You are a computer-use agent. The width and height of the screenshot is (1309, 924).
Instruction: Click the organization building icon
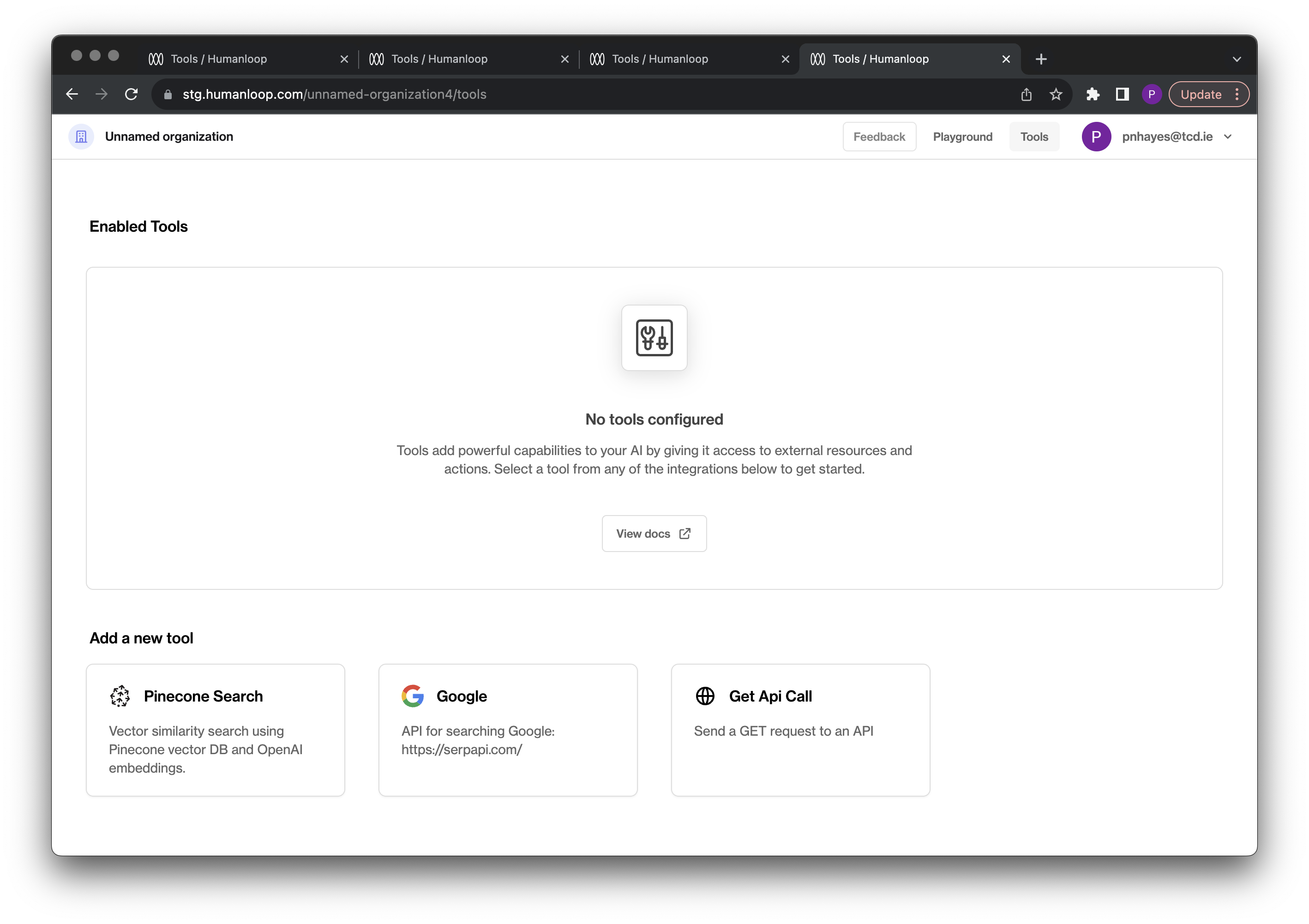(x=82, y=137)
